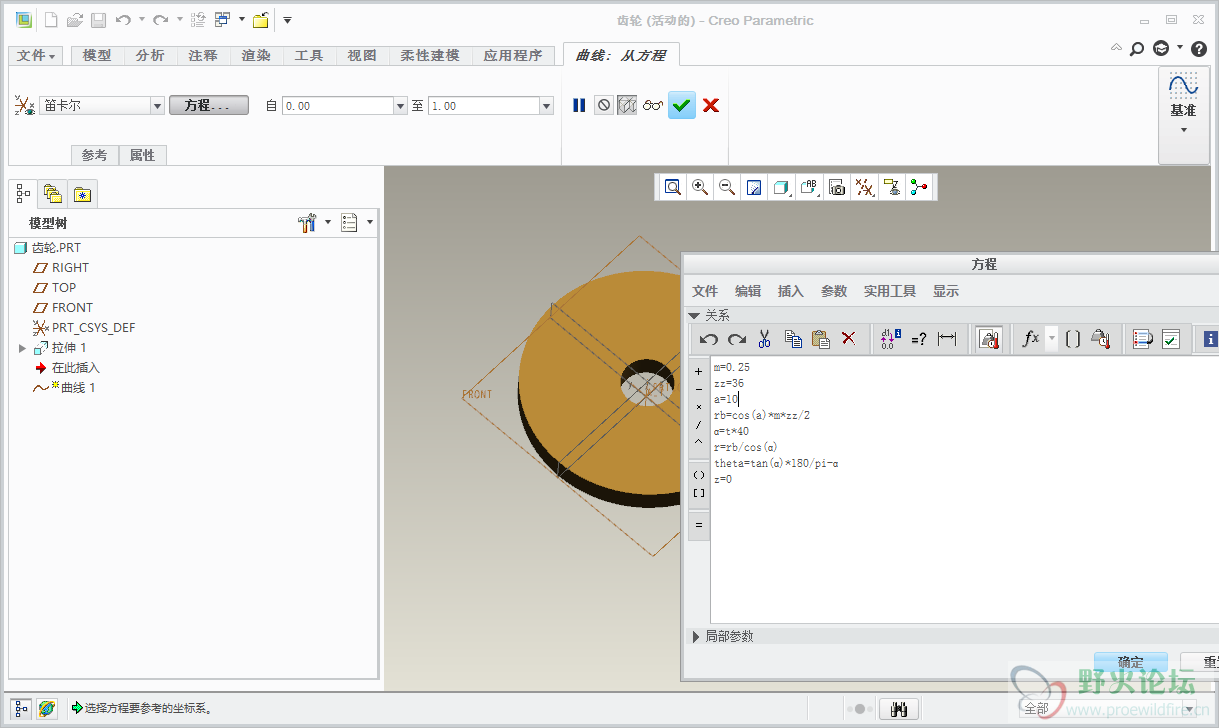This screenshot has width=1219, height=728.
Task: Switch to the 分析 ribbon tab
Action: (x=150, y=56)
